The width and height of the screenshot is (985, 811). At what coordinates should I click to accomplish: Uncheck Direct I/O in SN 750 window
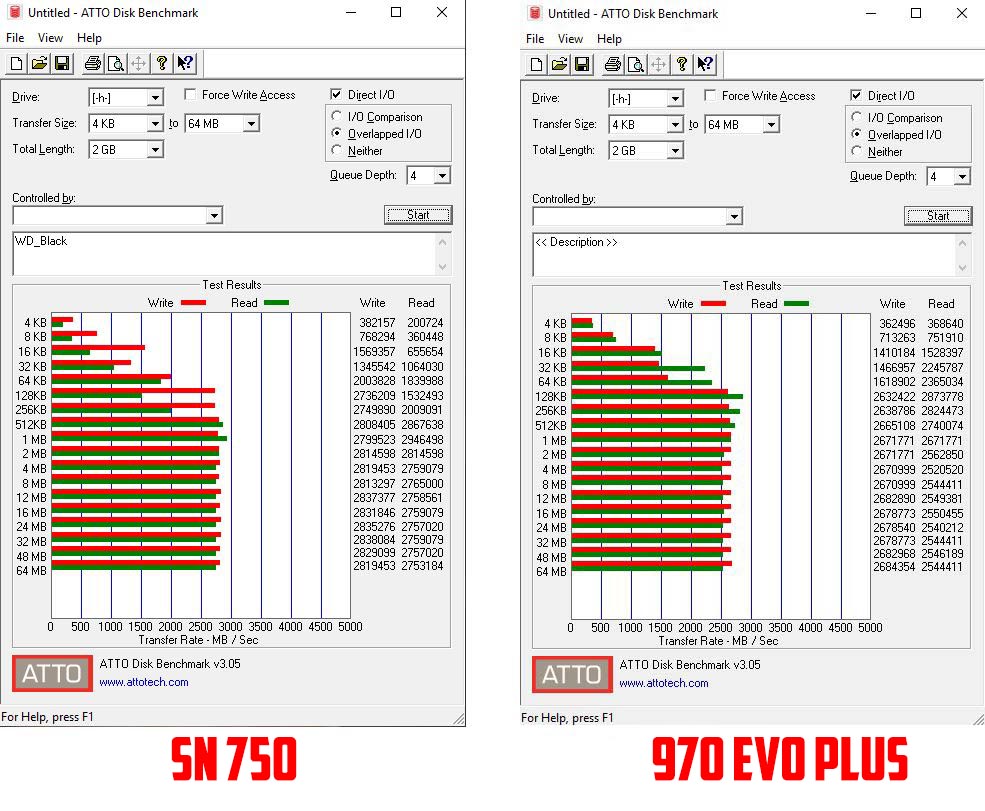point(336,94)
